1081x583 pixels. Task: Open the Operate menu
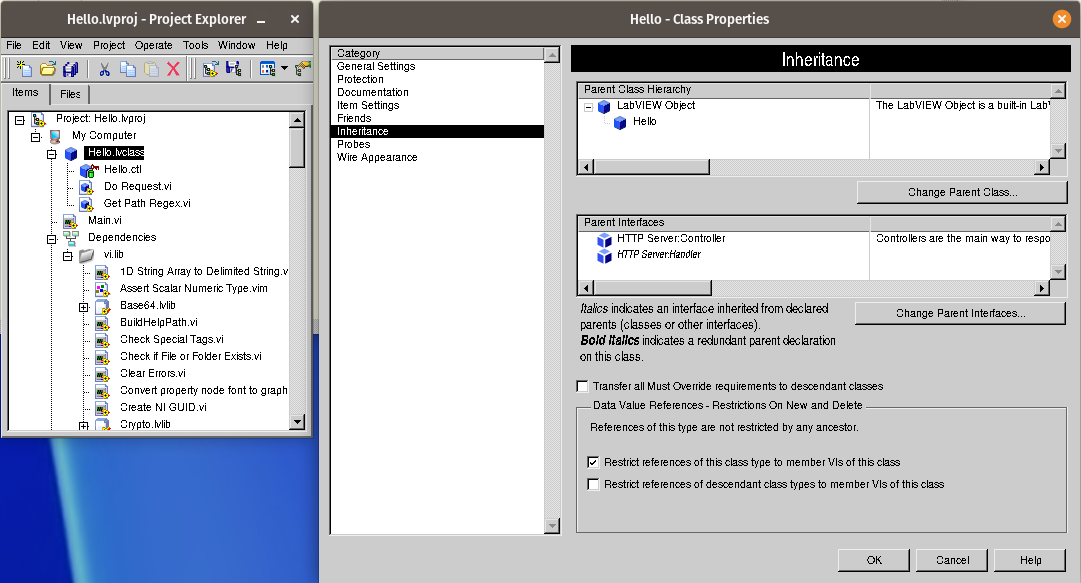[x=153, y=45]
